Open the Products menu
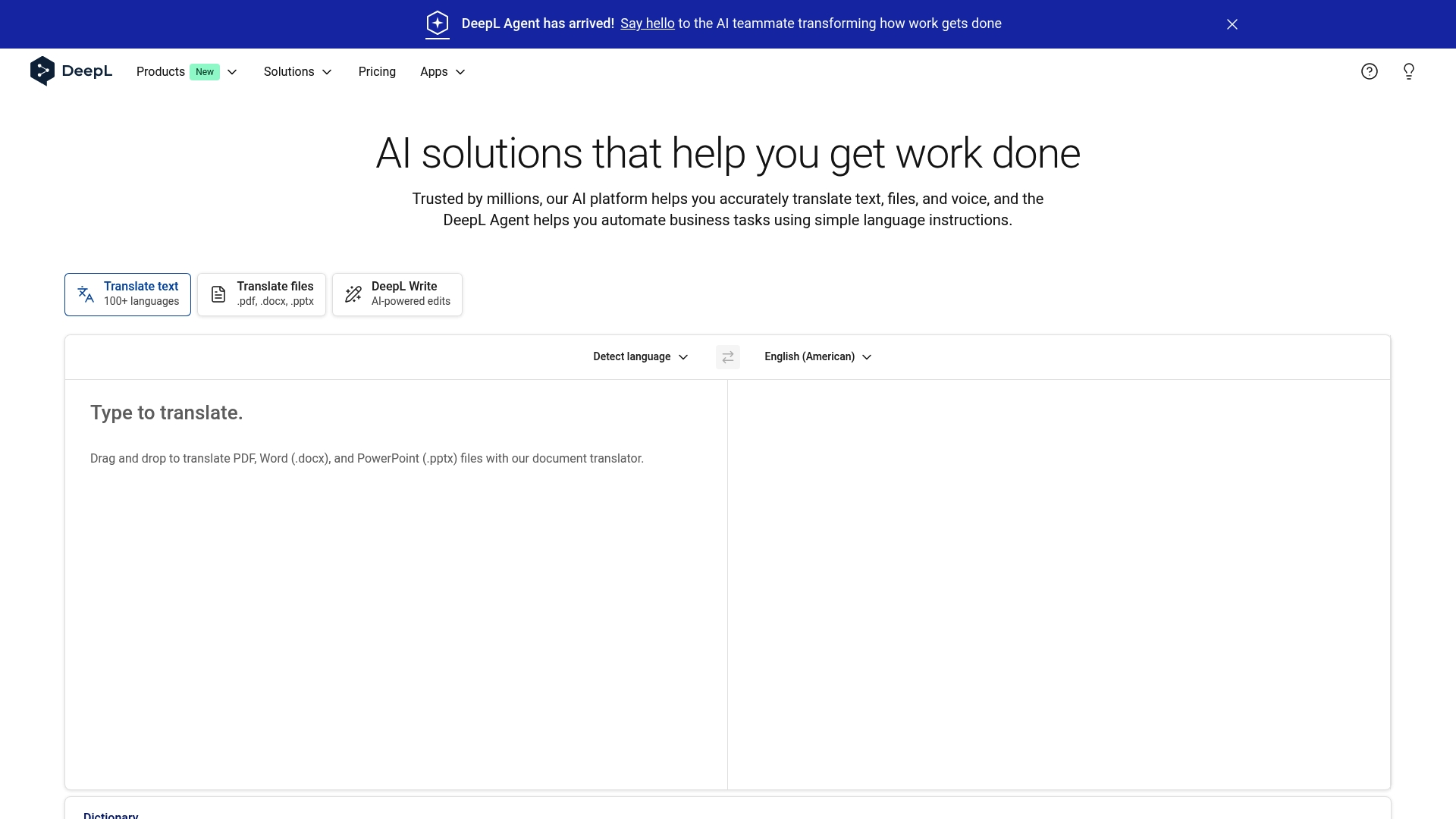1456x819 pixels. pos(160,71)
